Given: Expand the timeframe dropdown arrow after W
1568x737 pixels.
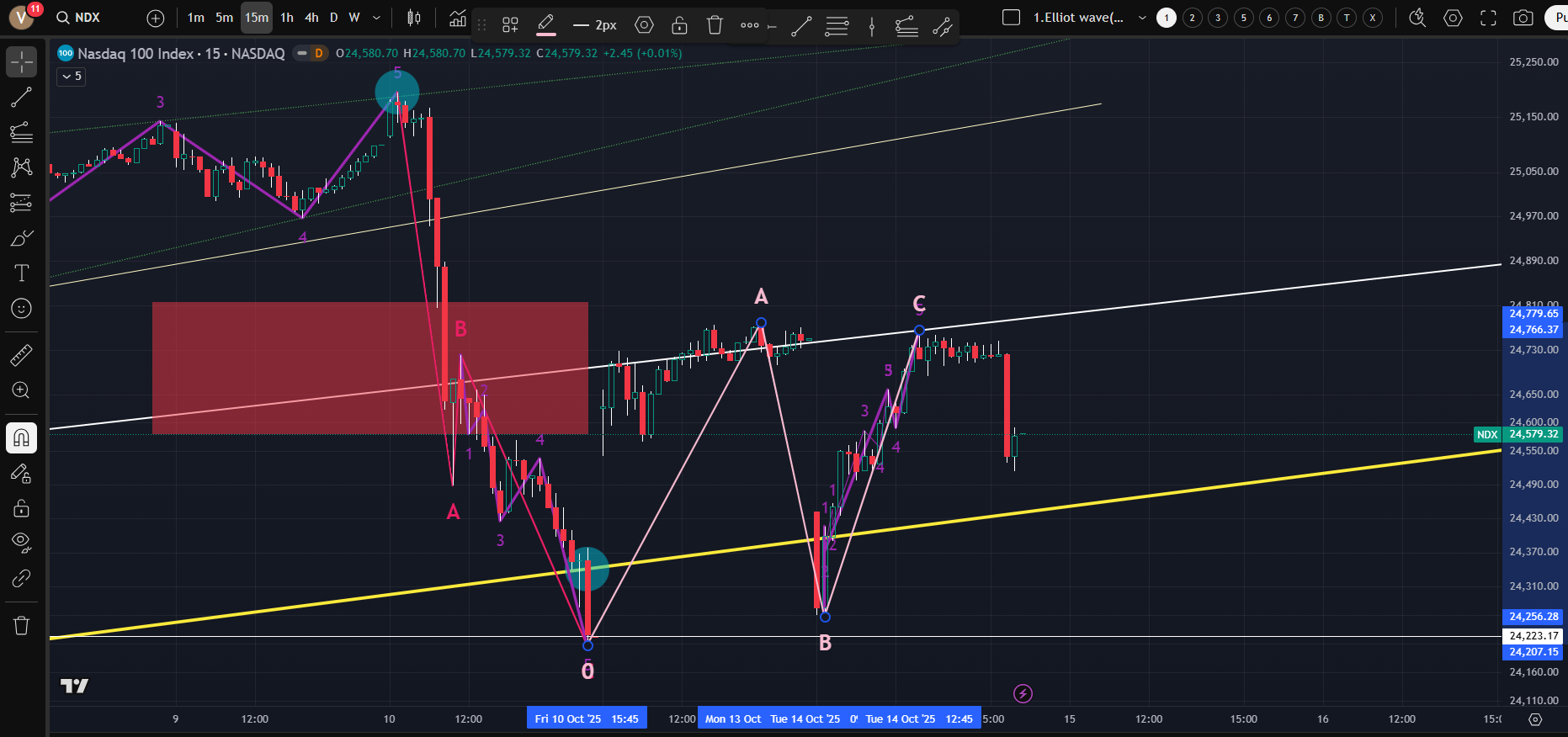Looking at the screenshot, I should pyautogui.click(x=376, y=18).
